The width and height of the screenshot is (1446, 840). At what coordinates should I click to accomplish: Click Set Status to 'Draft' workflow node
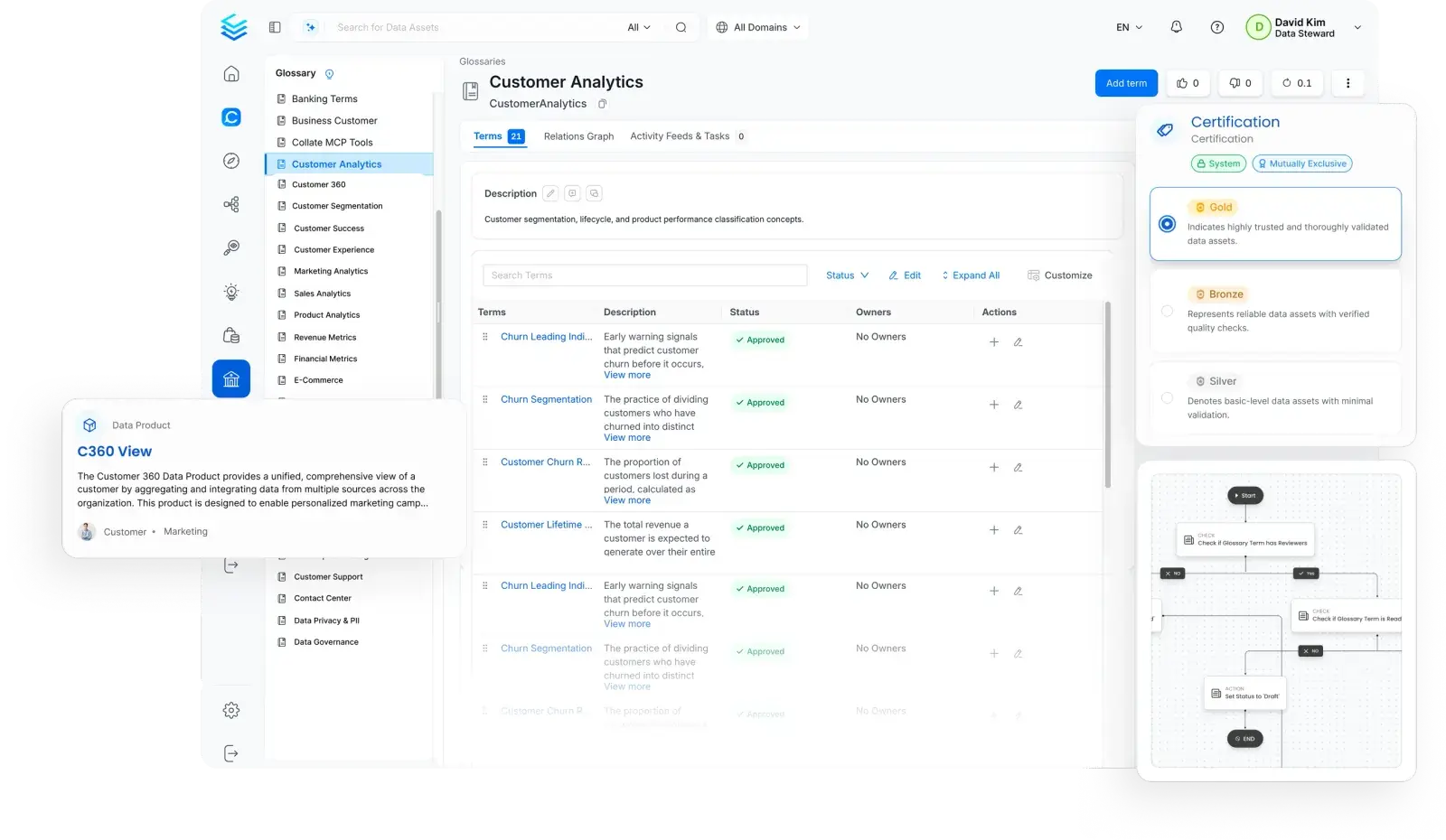[x=1245, y=694]
